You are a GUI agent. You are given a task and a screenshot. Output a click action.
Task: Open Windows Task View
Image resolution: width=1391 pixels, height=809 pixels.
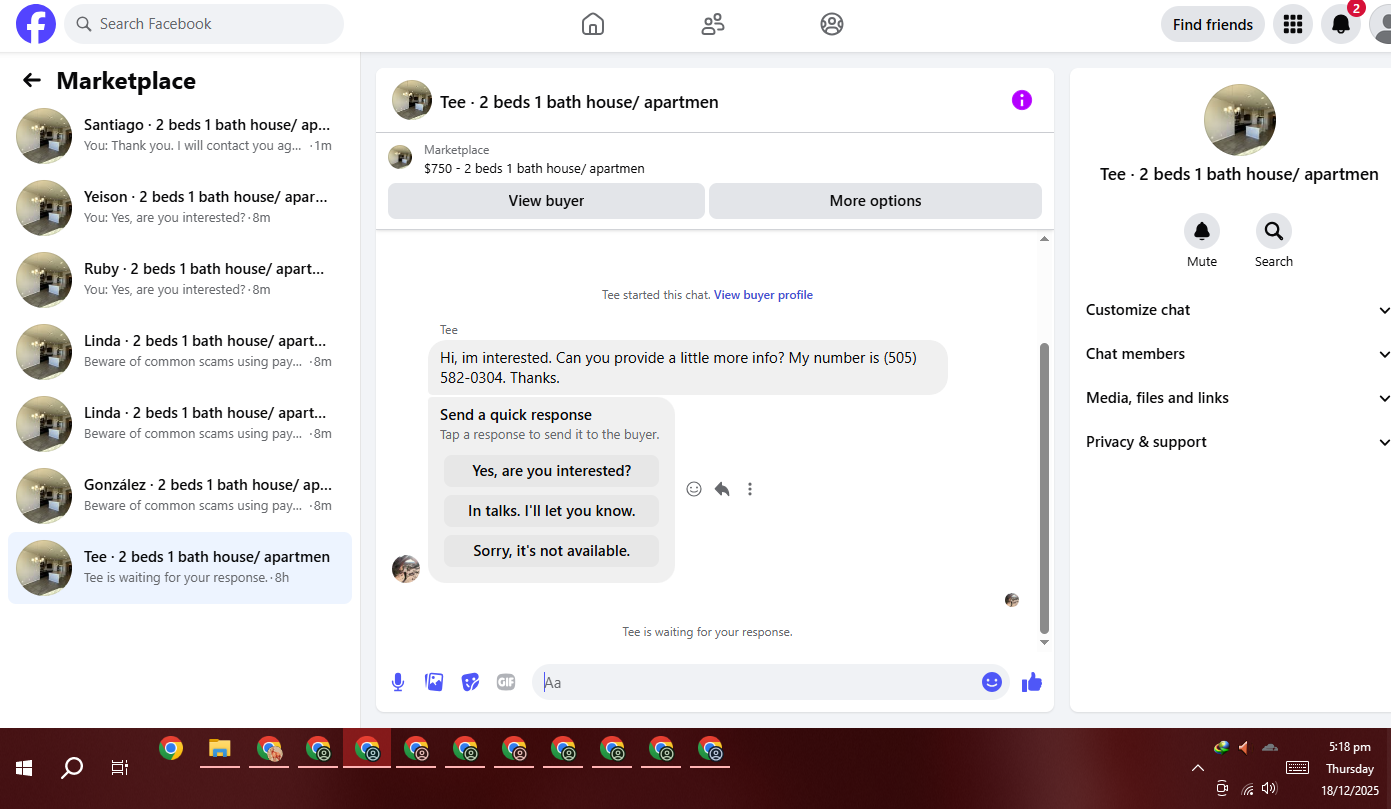[x=119, y=768]
